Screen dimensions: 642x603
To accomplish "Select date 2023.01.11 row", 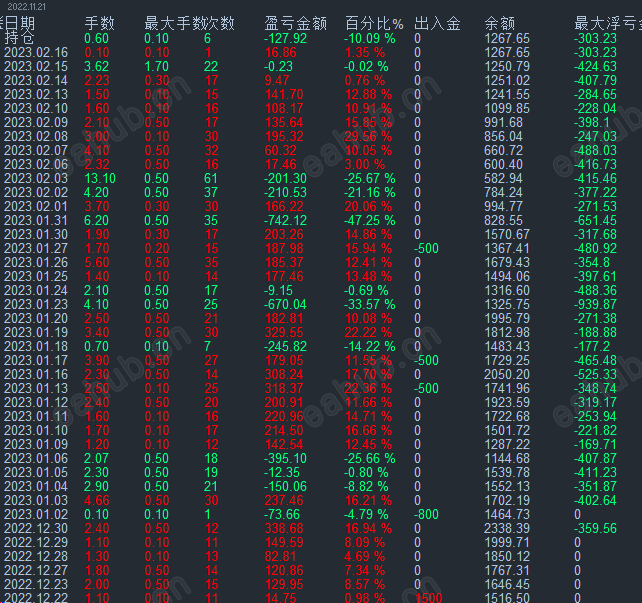I will coord(36,416).
